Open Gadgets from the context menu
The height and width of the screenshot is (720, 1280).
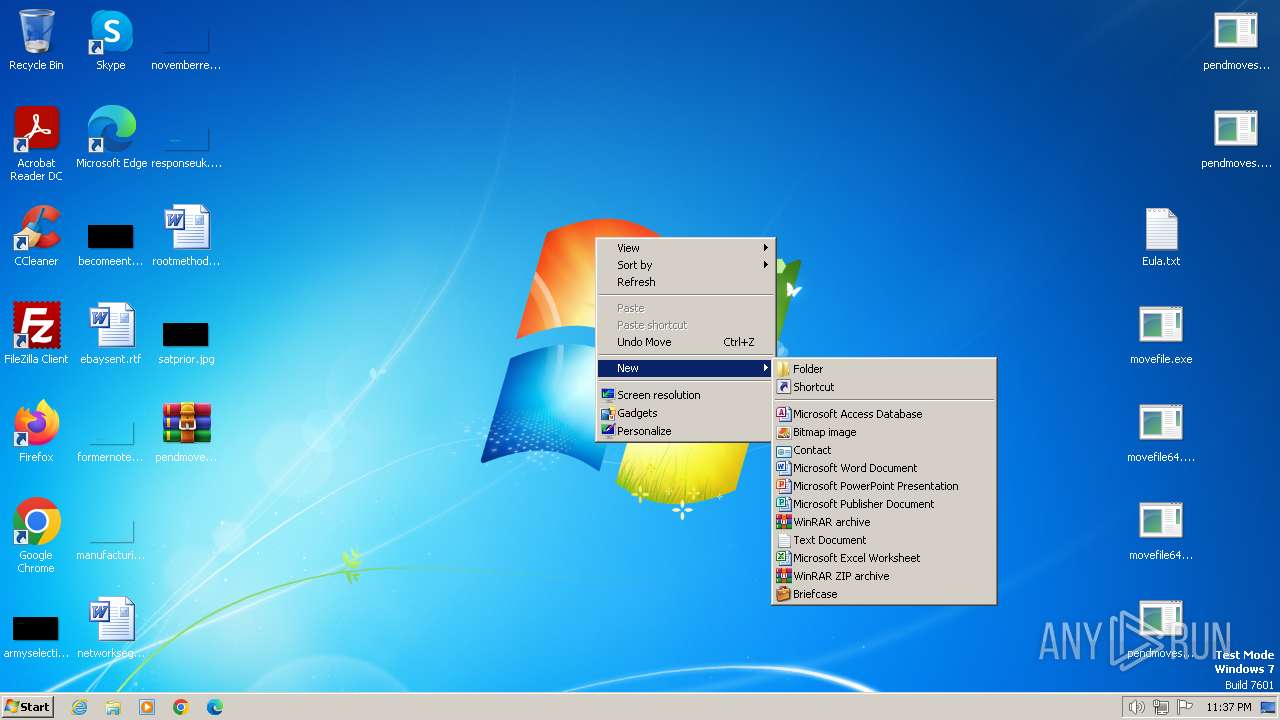pyautogui.click(x=685, y=413)
